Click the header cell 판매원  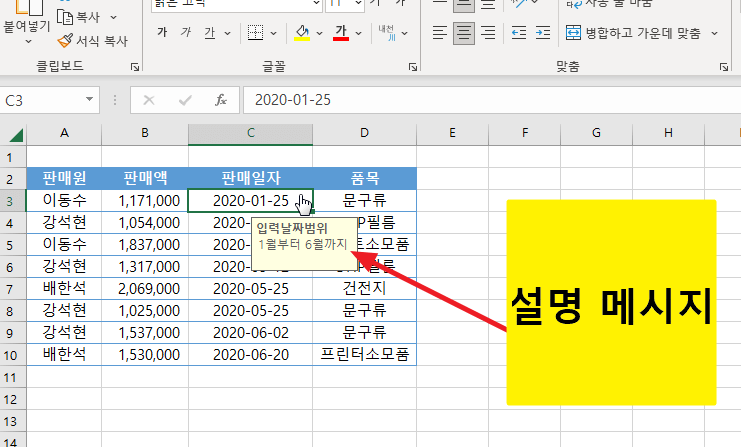(x=64, y=178)
